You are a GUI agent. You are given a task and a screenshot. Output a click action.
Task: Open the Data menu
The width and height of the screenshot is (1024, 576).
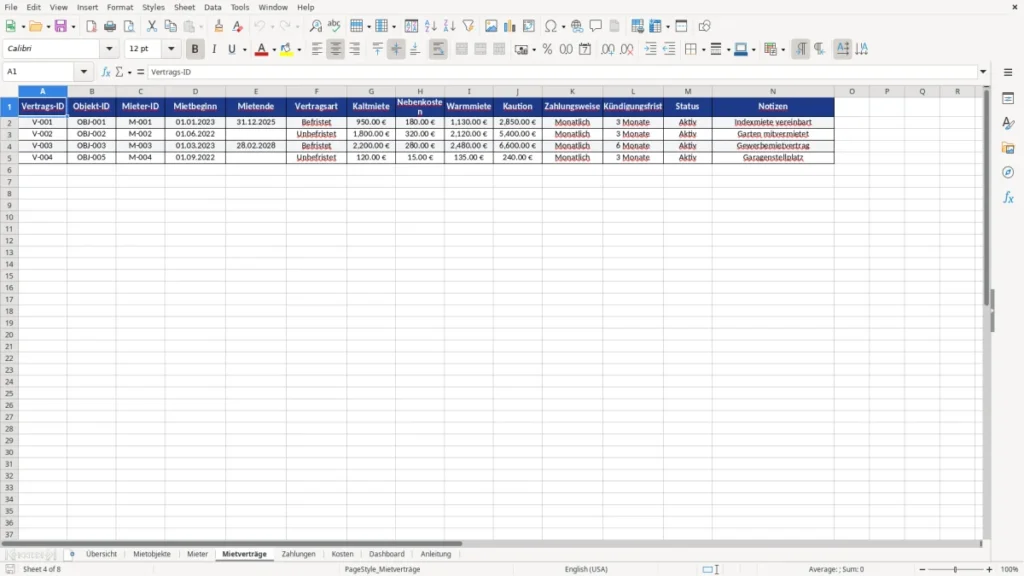click(213, 7)
